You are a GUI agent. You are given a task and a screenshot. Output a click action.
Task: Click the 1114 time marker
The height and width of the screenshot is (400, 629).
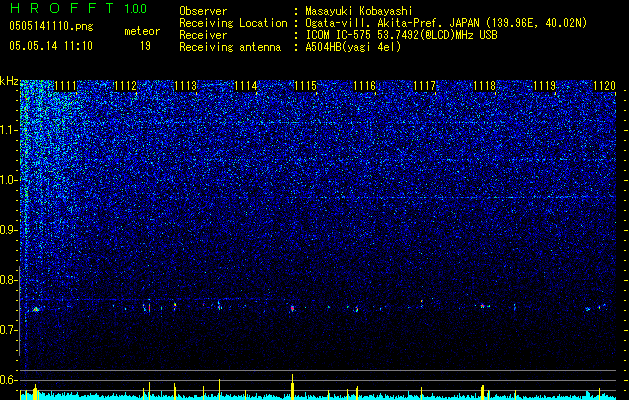coord(246,86)
